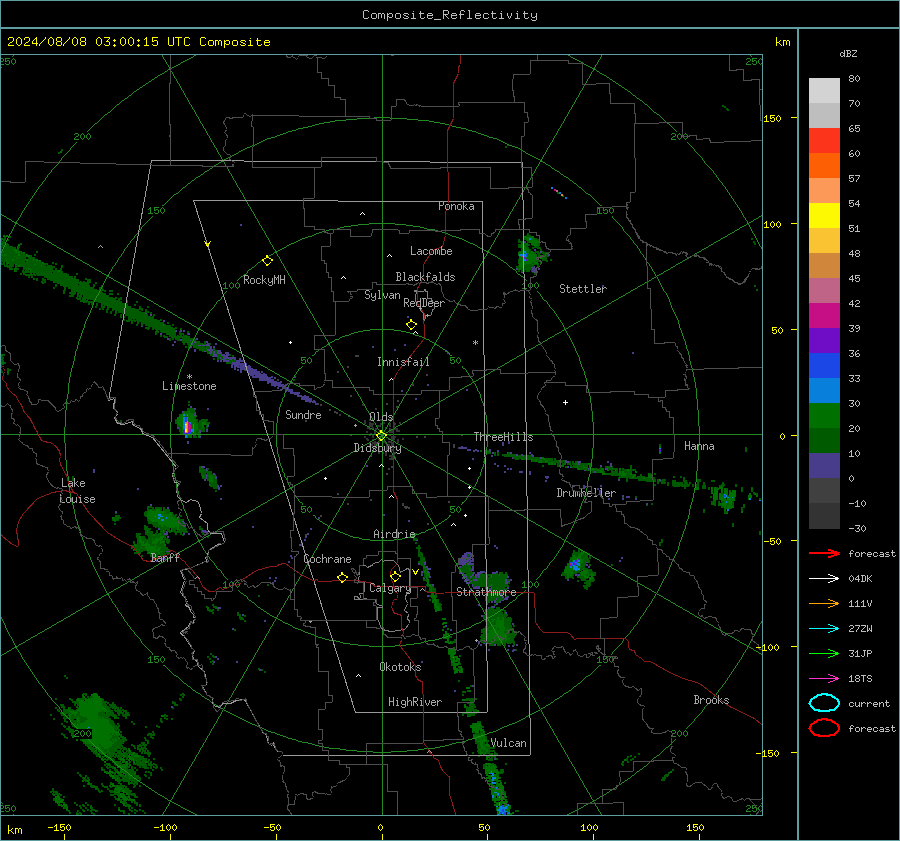Viewport: 900px width, 841px height.
Task: Click the green 31JP arrow in legend
Action: pos(824,653)
